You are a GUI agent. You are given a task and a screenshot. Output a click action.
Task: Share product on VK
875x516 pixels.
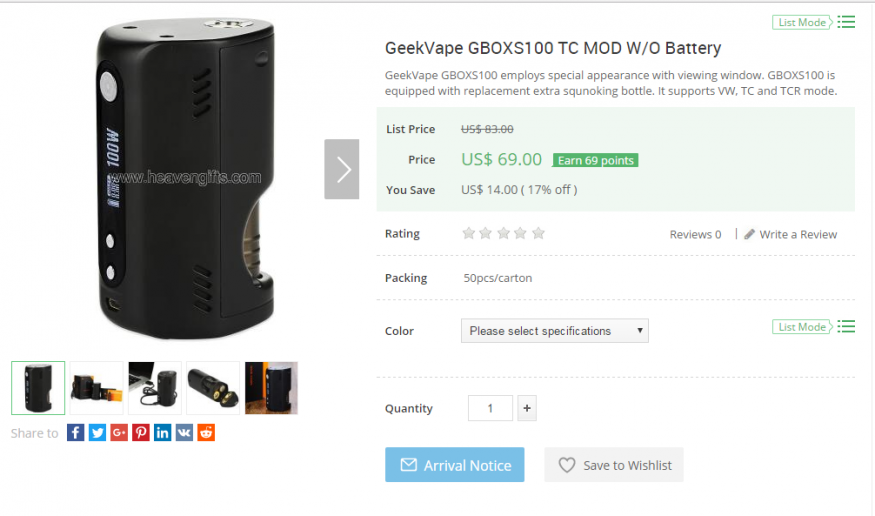coord(184,432)
